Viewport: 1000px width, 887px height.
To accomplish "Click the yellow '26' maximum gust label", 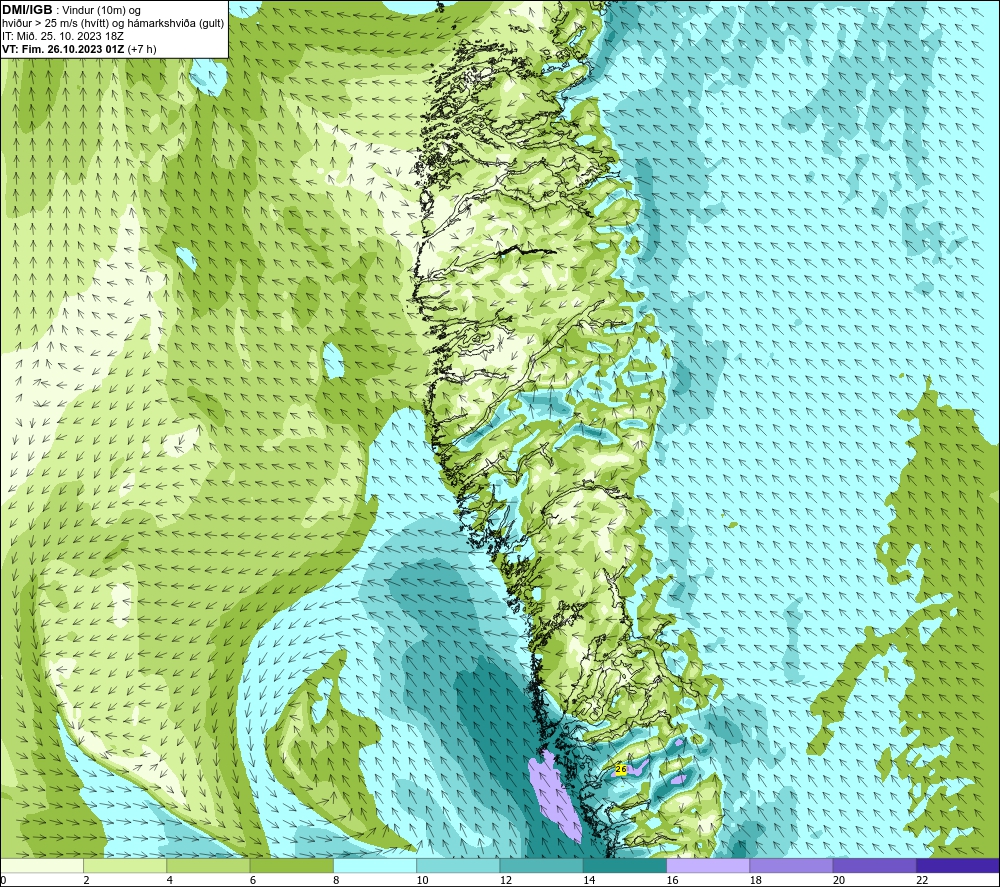I will point(621,770).
